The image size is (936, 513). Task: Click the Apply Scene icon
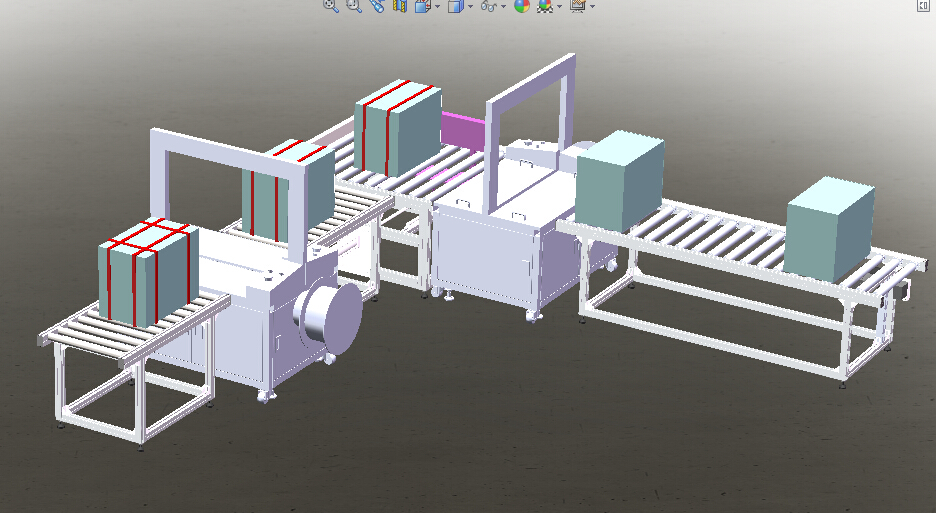click(544, 5)
